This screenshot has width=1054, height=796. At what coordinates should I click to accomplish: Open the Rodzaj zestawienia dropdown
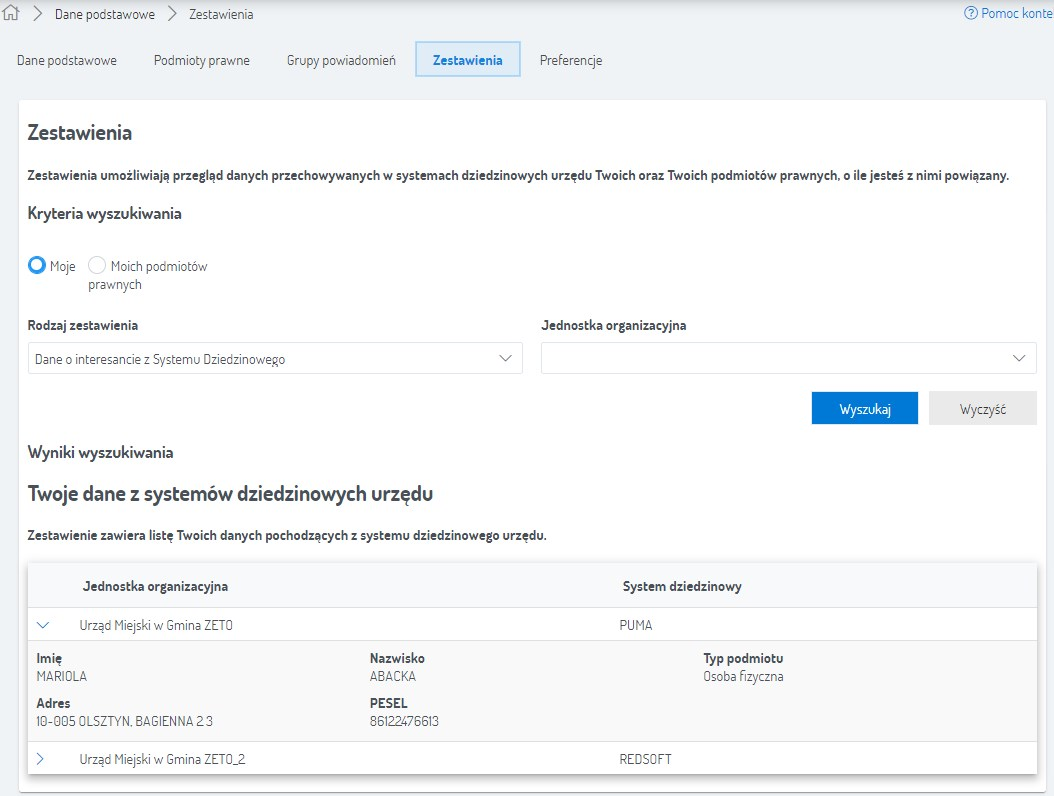click(x=275, y=359)
